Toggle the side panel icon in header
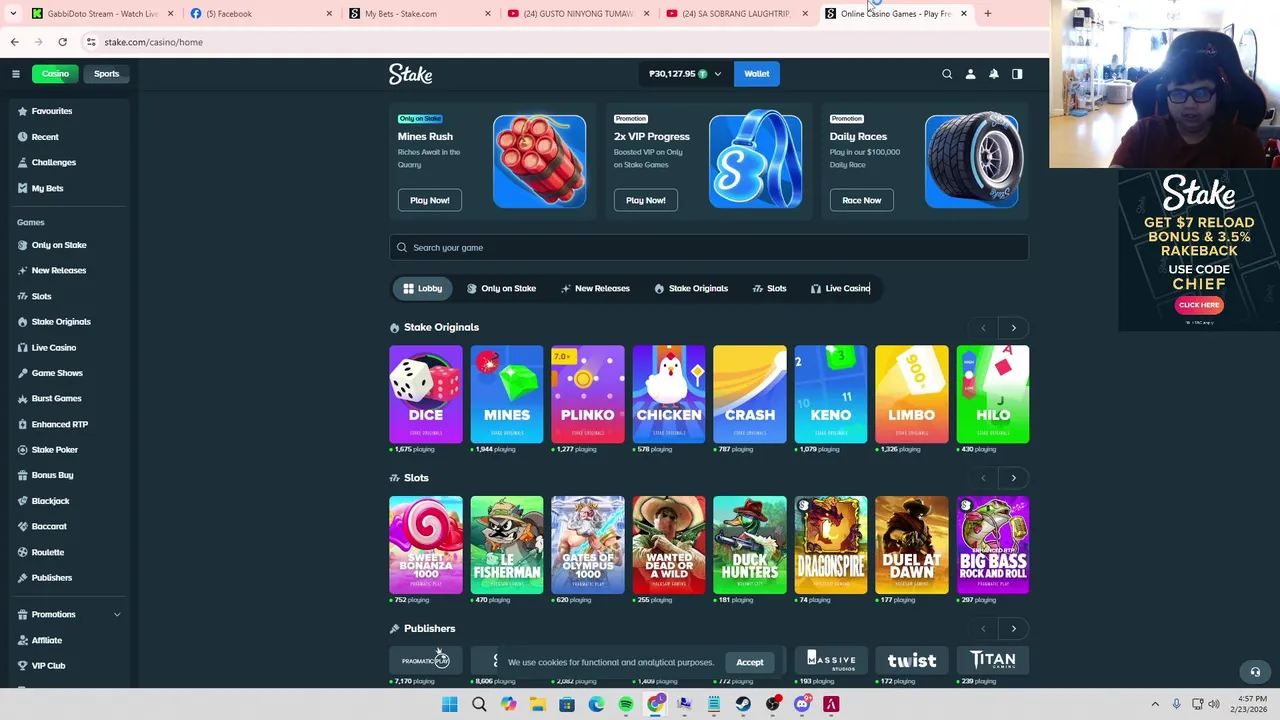 pos(1017,74)
